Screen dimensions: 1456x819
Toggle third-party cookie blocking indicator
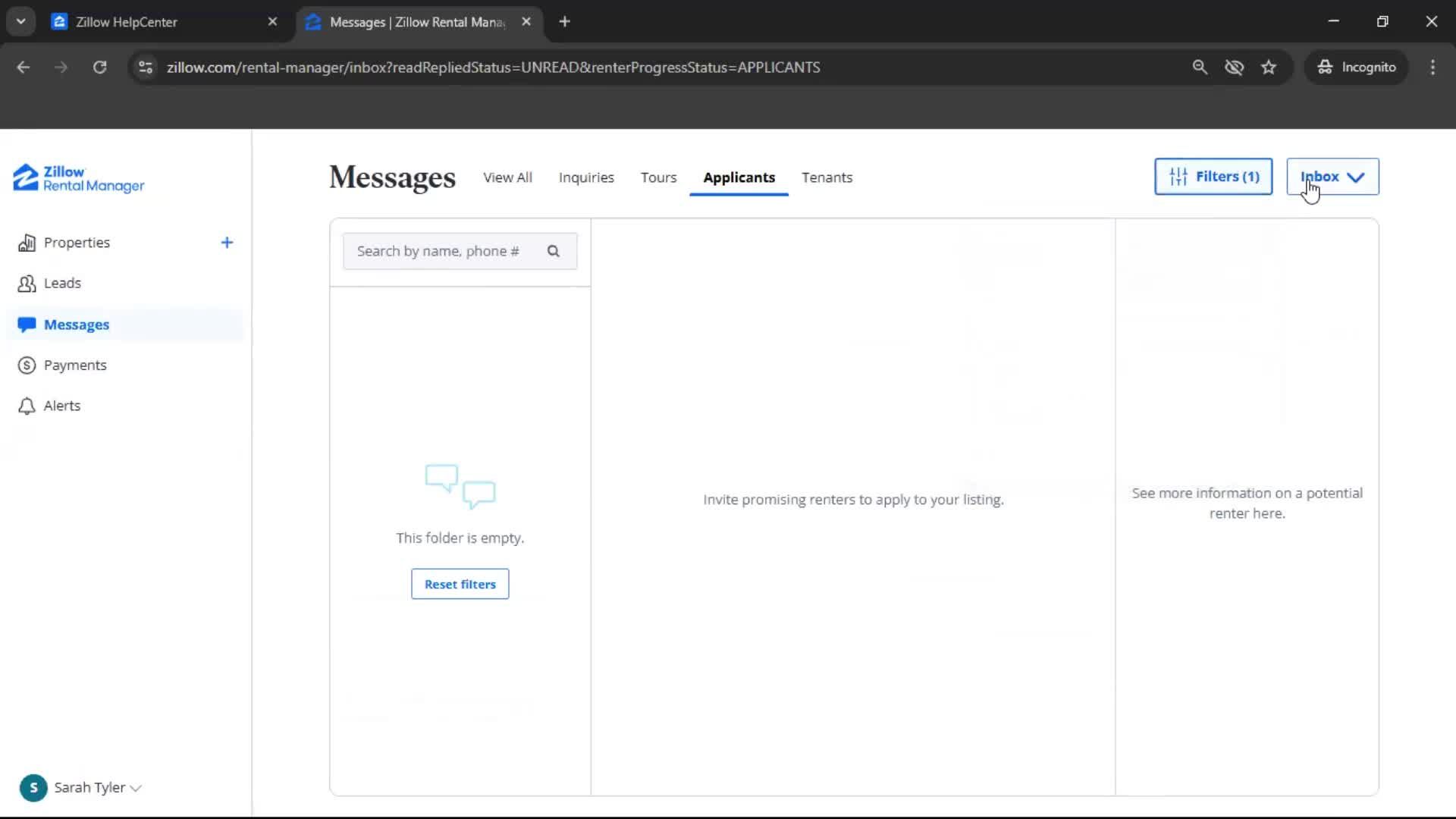[x=1235, y=67]
